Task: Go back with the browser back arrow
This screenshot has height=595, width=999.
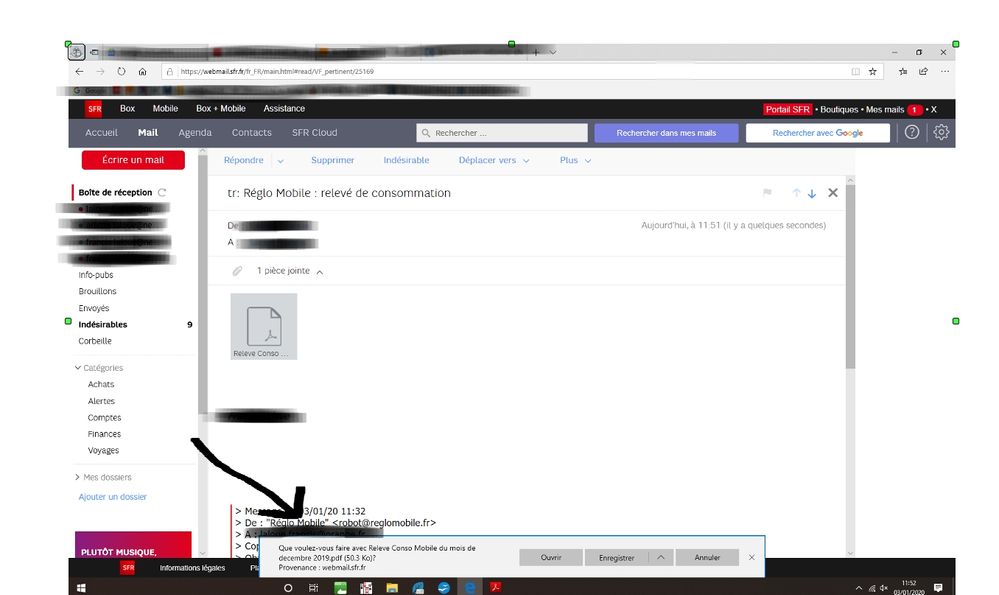Action: [79, 71]
